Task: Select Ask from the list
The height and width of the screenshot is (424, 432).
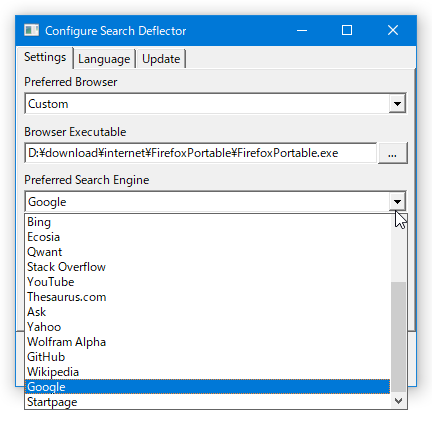Action: click(x=207, y=312)
